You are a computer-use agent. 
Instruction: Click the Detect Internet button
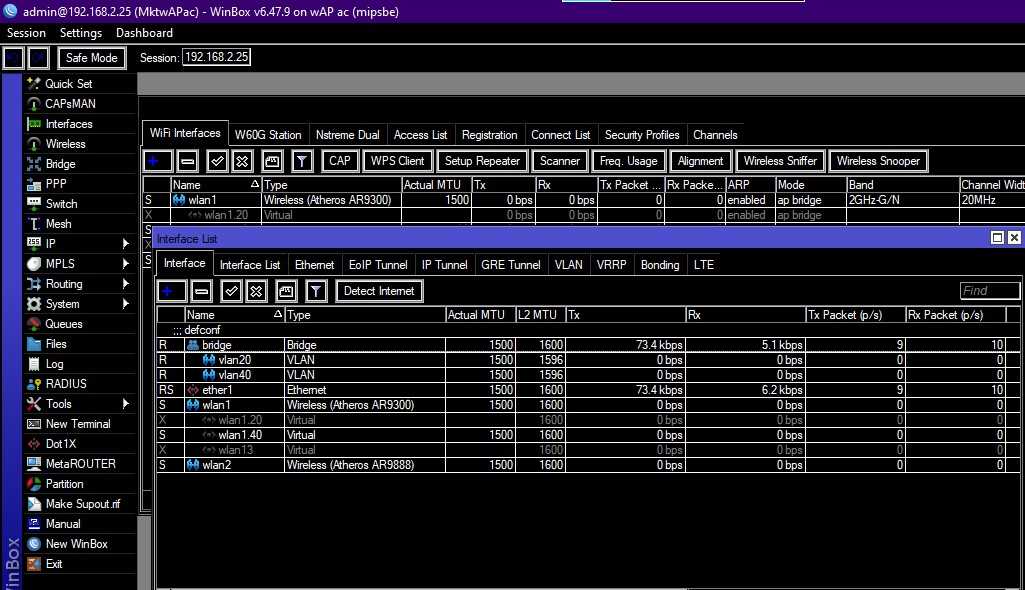[379, 291]
